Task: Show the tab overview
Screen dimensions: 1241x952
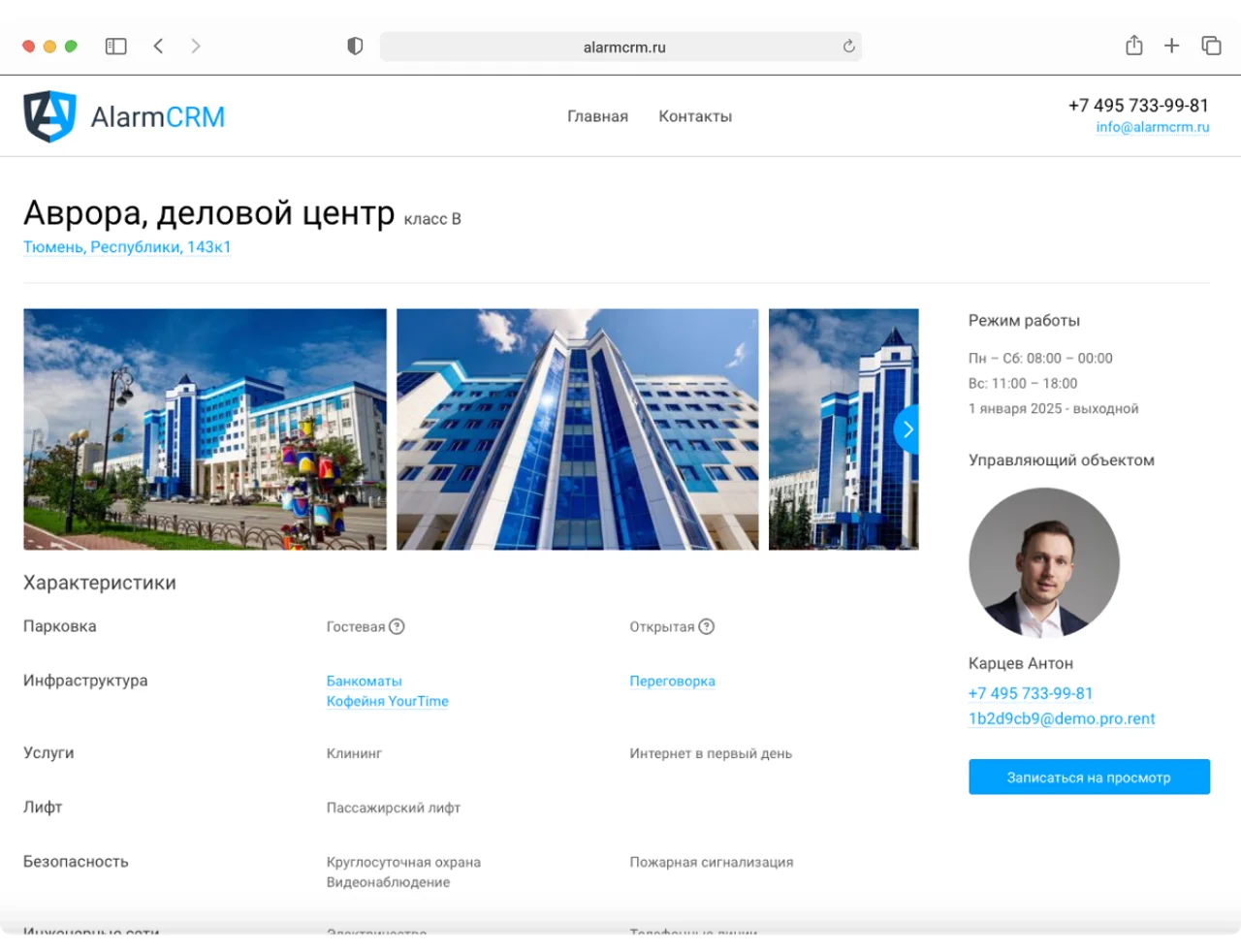Action: tap(1211, 46)
